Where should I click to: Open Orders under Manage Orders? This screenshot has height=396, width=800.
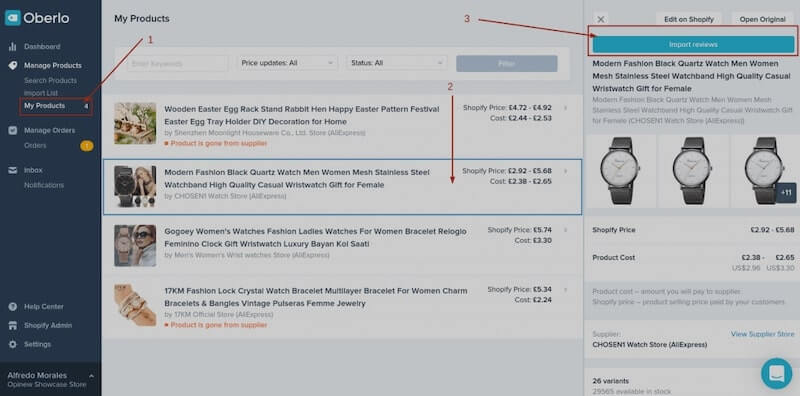35,145
